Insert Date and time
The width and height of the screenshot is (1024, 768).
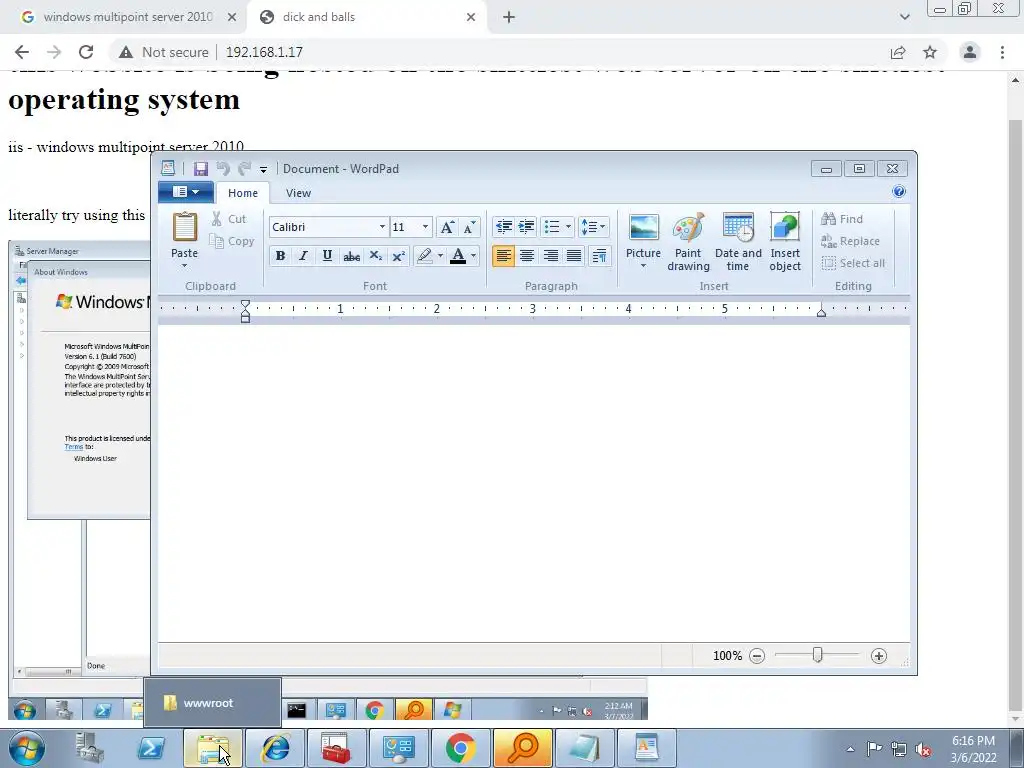738,242
